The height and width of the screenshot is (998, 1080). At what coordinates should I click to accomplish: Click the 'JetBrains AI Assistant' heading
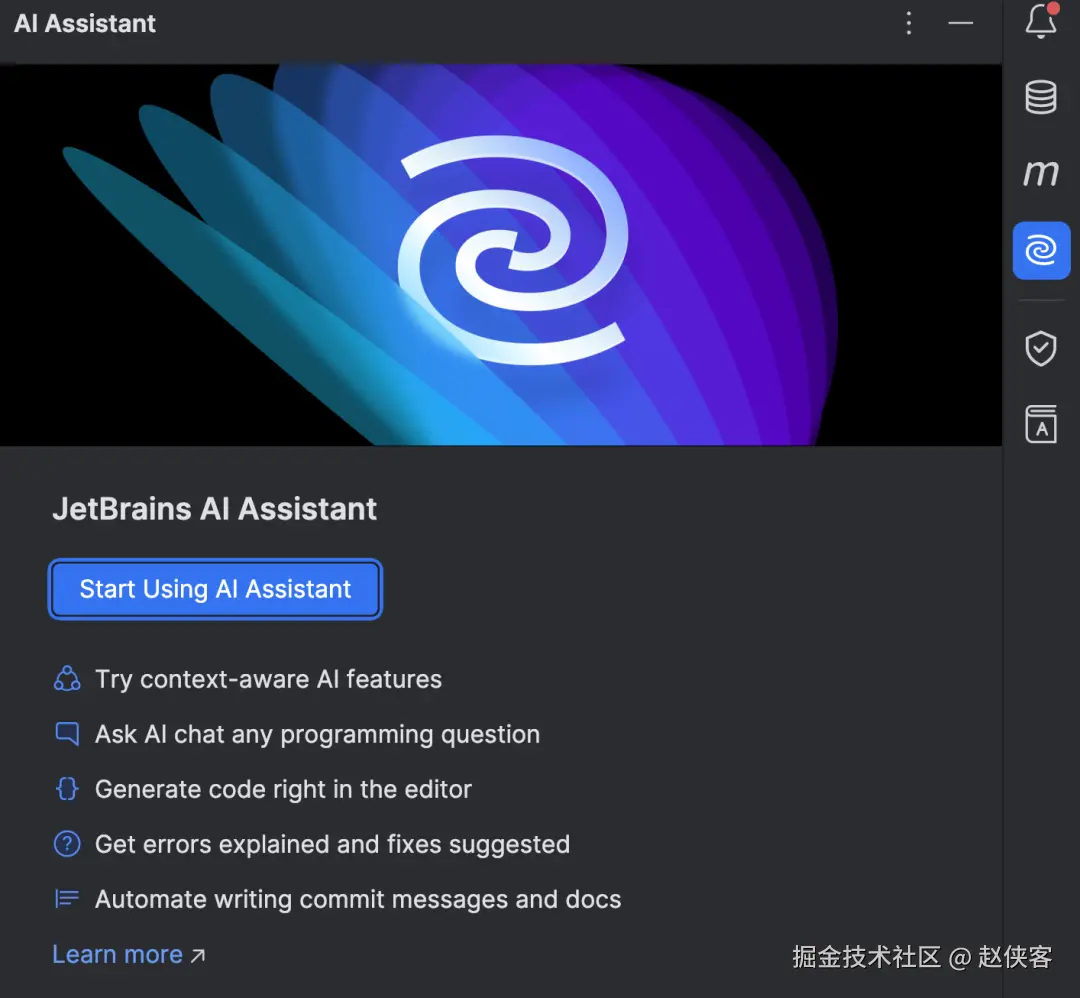pyautogui.click(x=214, y=509)
